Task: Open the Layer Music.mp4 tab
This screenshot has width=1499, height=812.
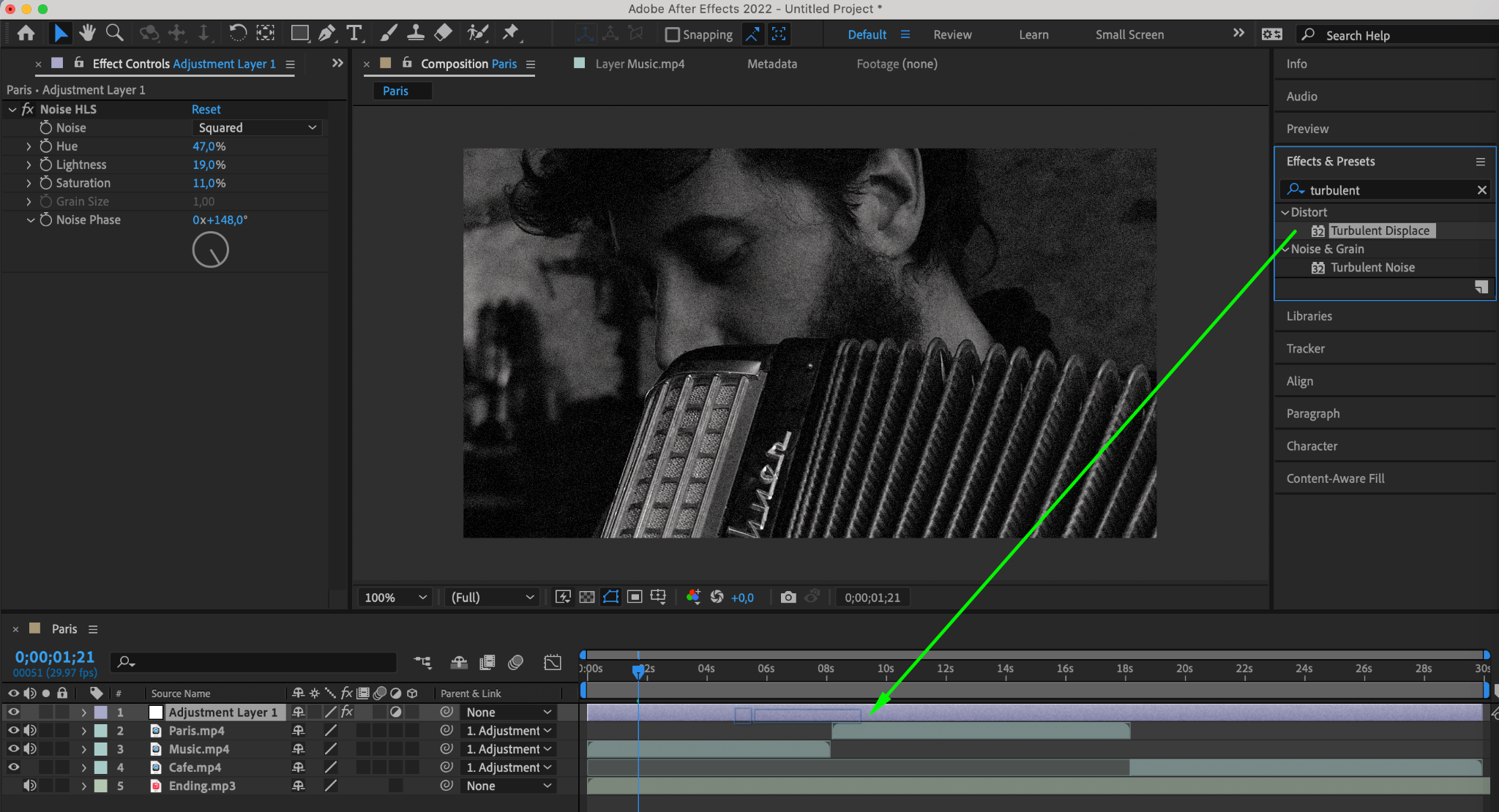Action: pyautogui.click(x=639, y=64)
